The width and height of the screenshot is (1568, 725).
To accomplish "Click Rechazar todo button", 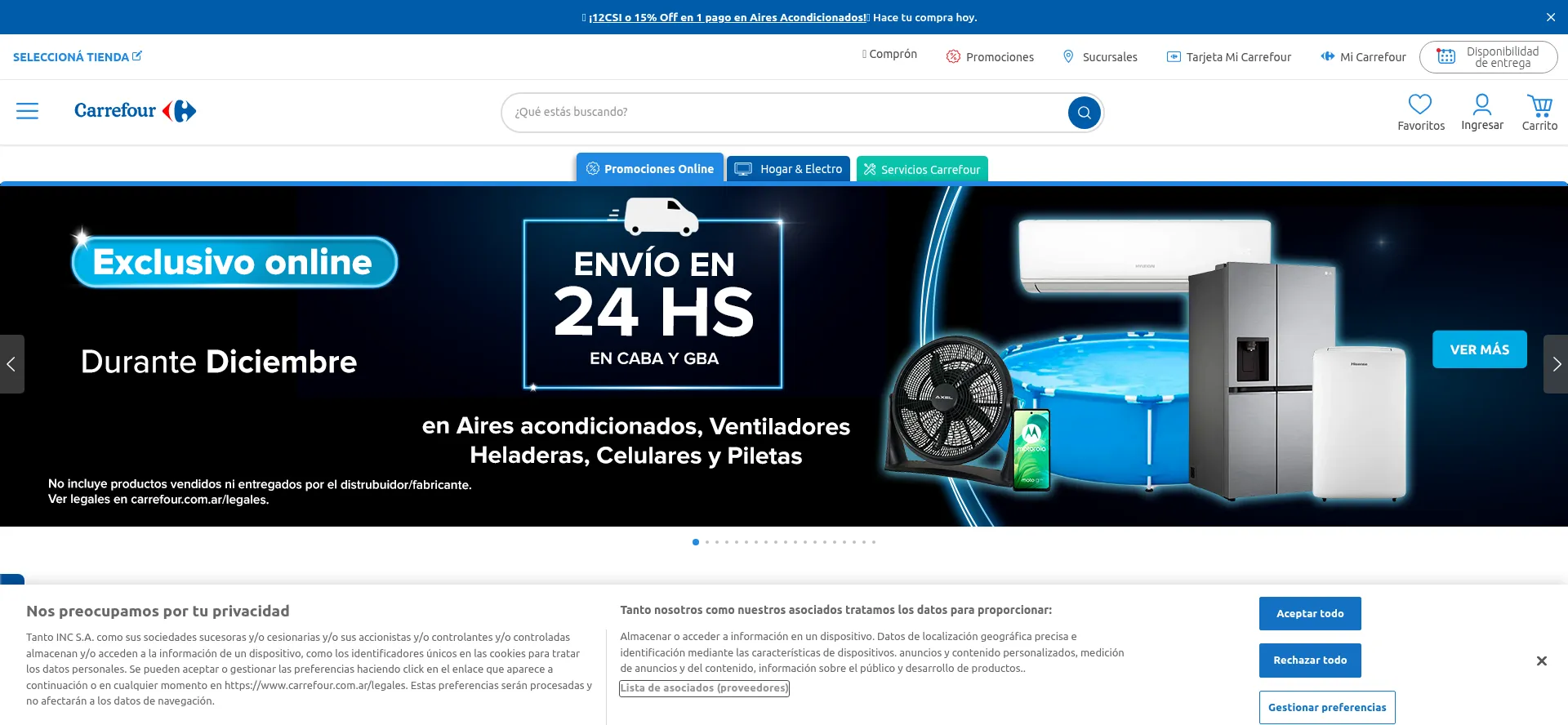I will (1310, 661).
